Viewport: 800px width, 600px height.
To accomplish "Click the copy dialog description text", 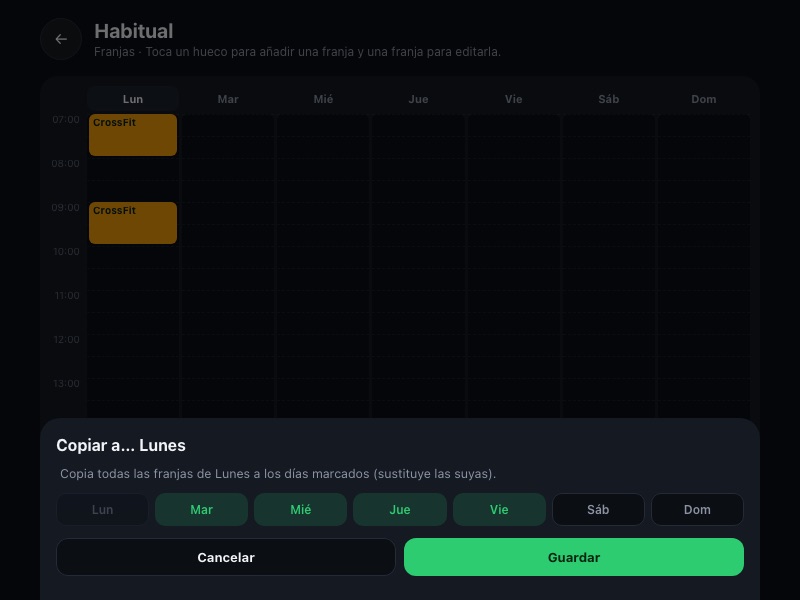I will point(278,473).
